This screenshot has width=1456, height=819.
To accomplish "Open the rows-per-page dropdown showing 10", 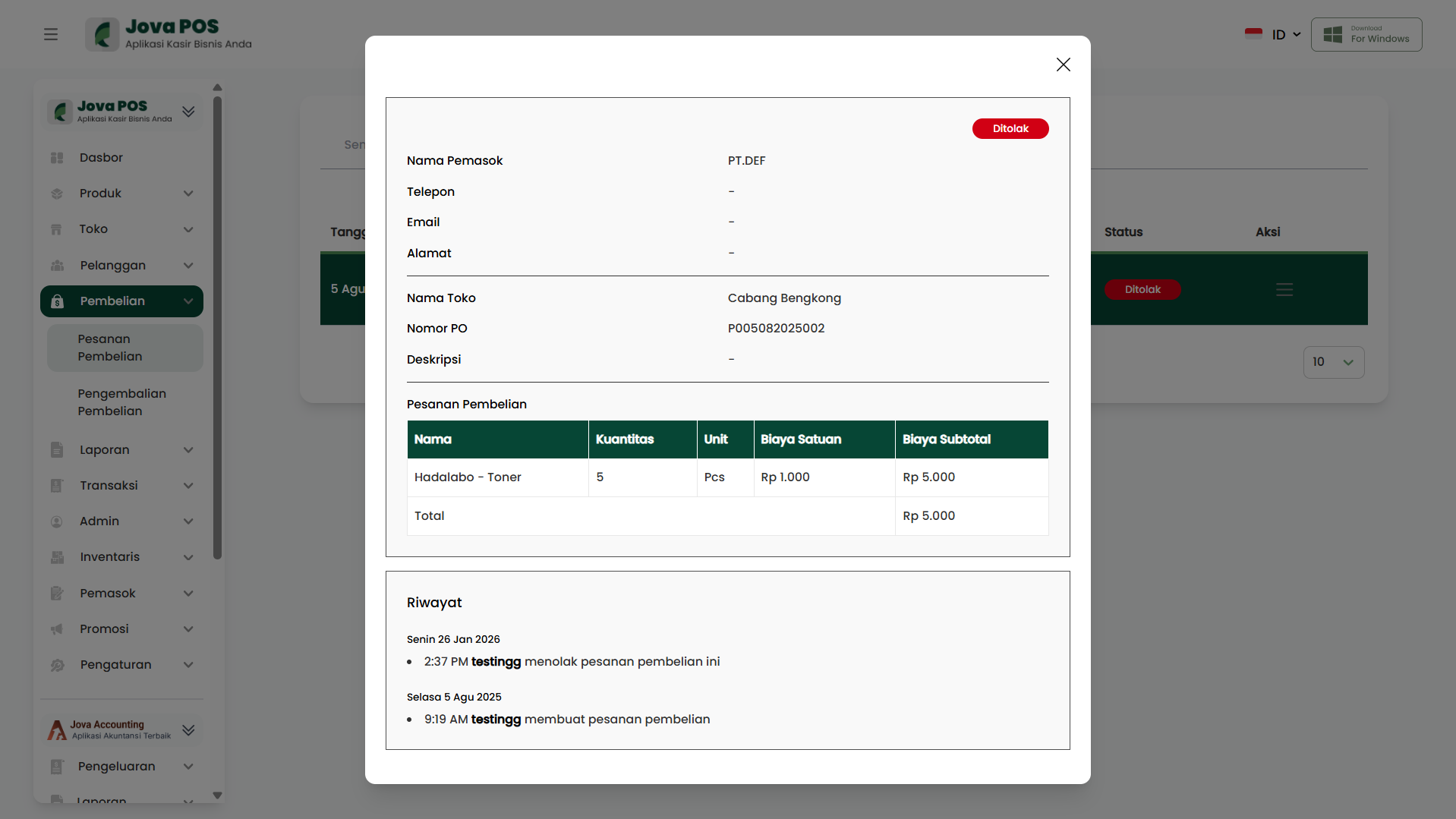I will pos(1333,362).
